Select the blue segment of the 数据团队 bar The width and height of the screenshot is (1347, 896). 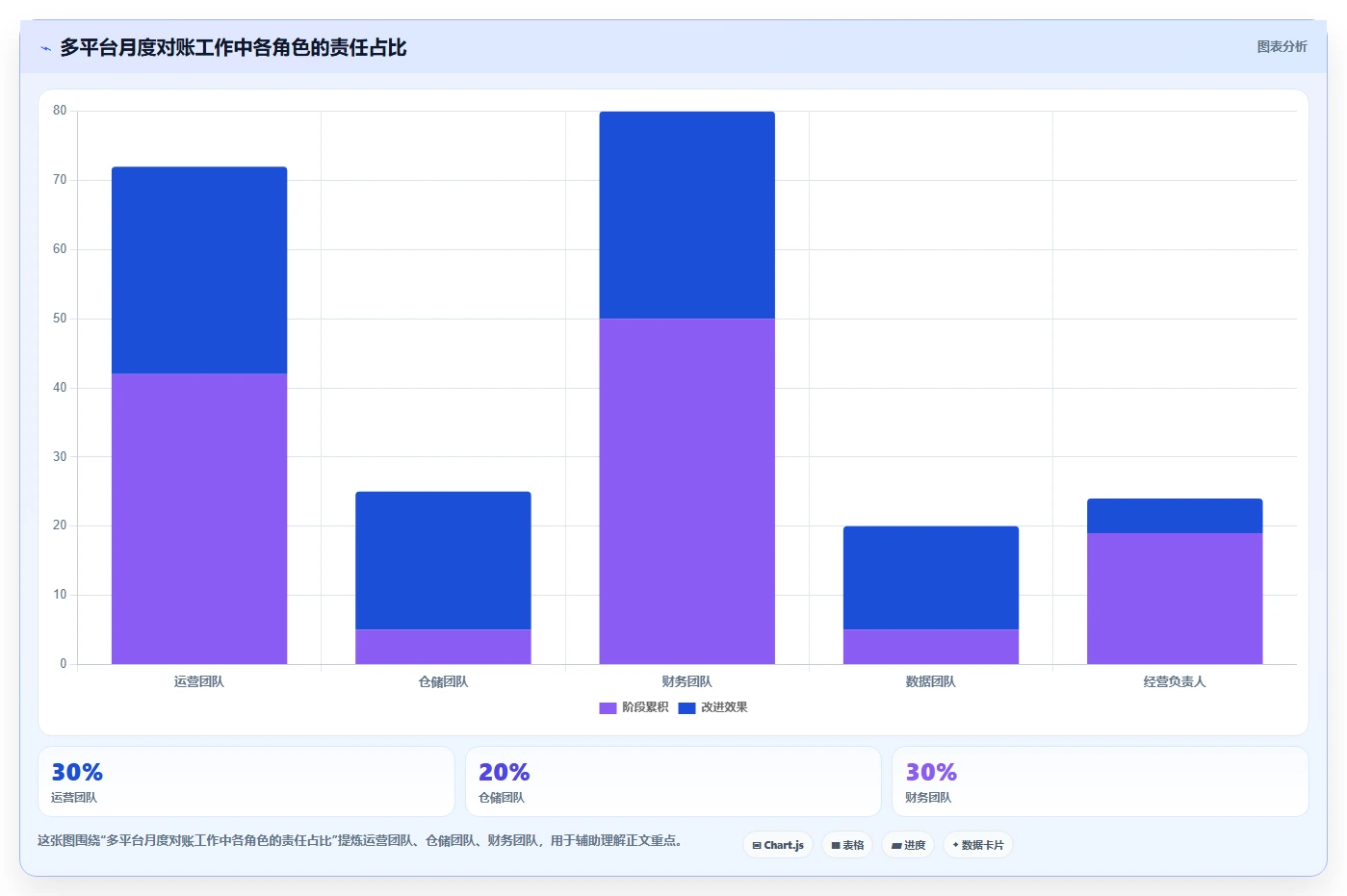point(931,577)
